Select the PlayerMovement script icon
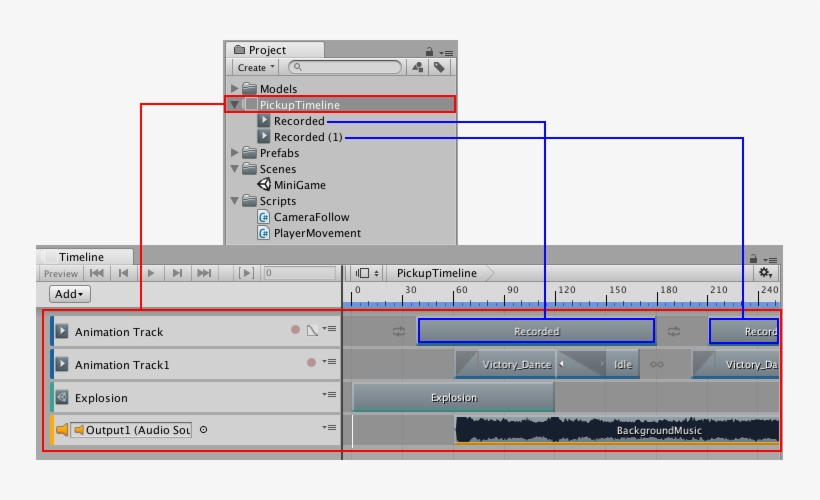The height and width of the screenshot is (500, 820). (x=264, y=233)
